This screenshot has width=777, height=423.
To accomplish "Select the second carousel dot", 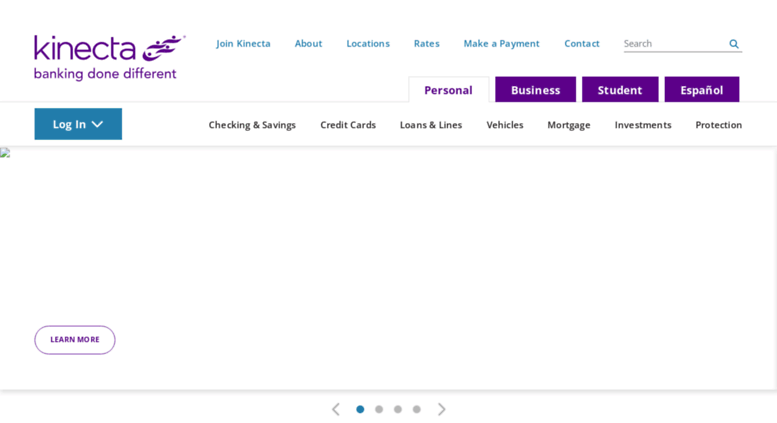I will [x=379, y=409].
